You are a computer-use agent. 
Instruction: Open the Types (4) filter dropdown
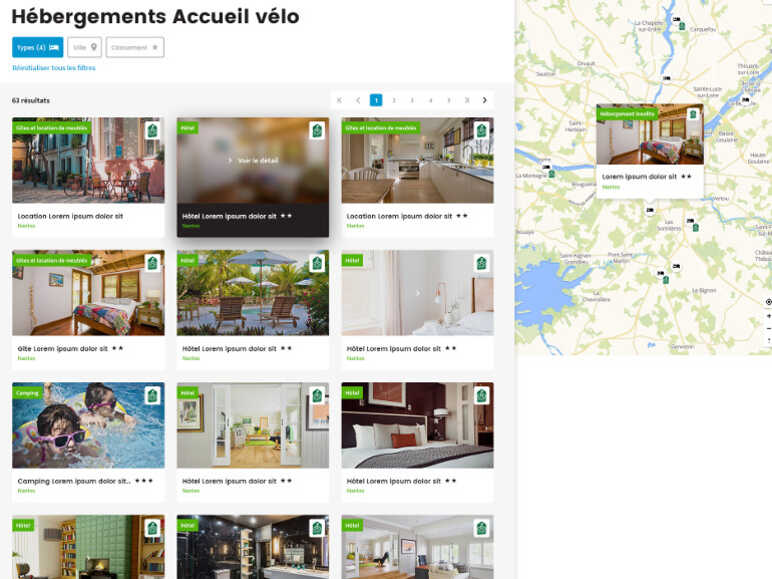point(37,47)
